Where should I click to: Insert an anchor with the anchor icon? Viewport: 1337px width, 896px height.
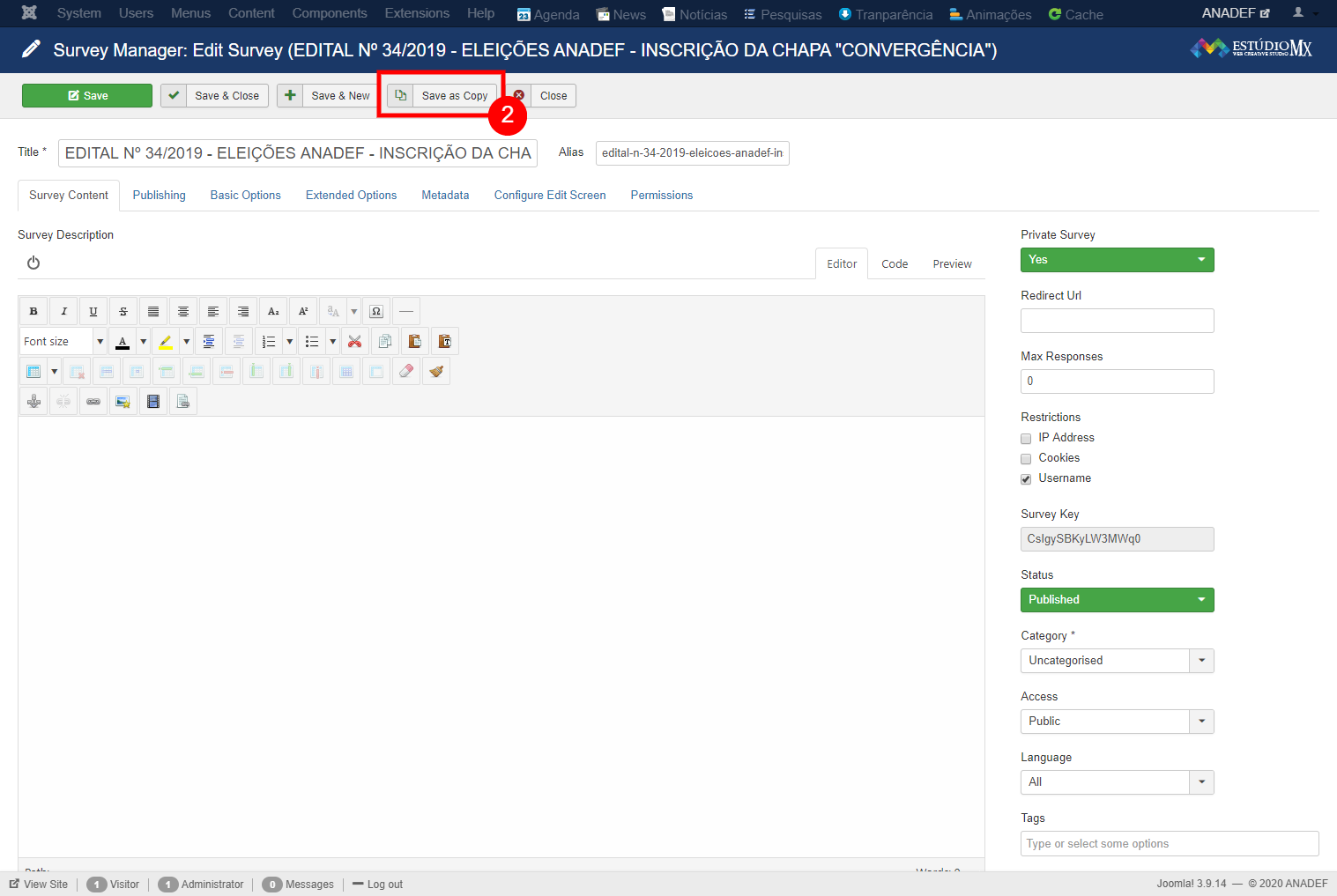click(x=33, y=402)
